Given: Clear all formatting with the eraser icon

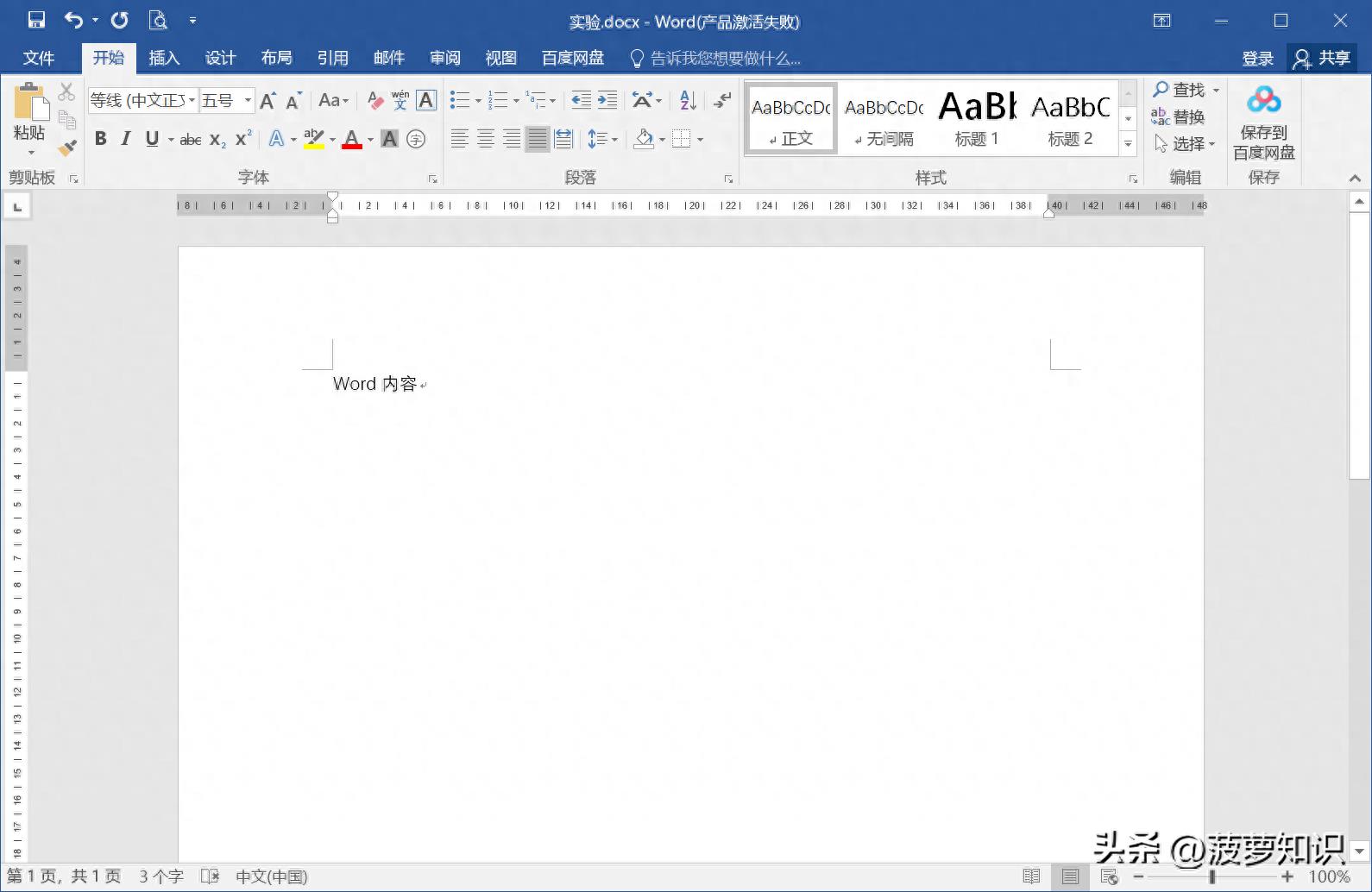Looking at the screenshot, I should [x=374, y=100].
